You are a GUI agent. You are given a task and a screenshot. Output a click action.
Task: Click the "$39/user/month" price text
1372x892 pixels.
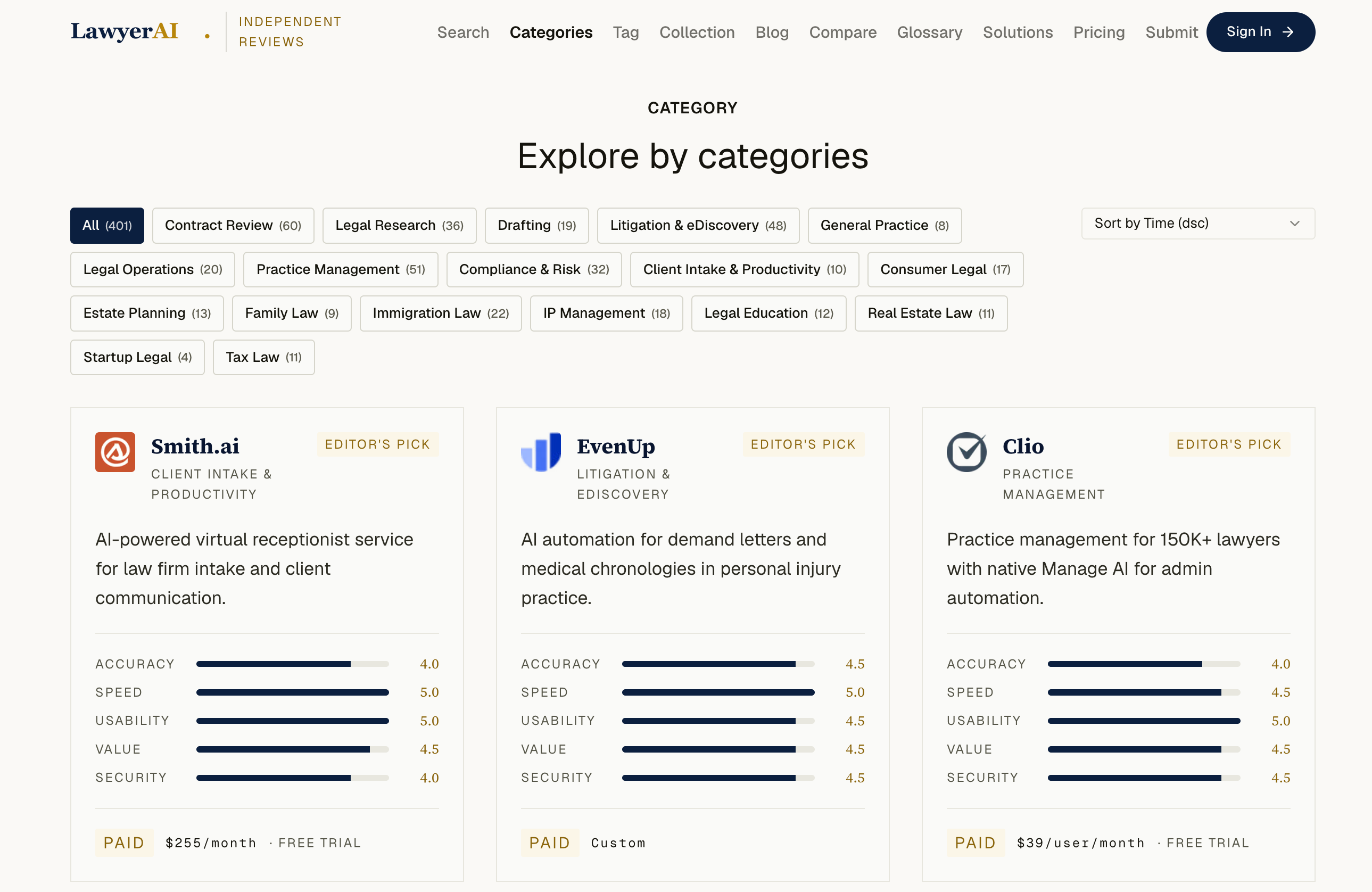[x=1081, y=843]
